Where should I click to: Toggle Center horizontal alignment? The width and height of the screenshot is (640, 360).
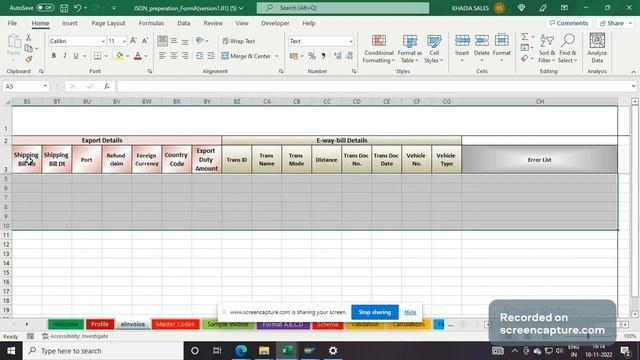(x=174, y=56)
